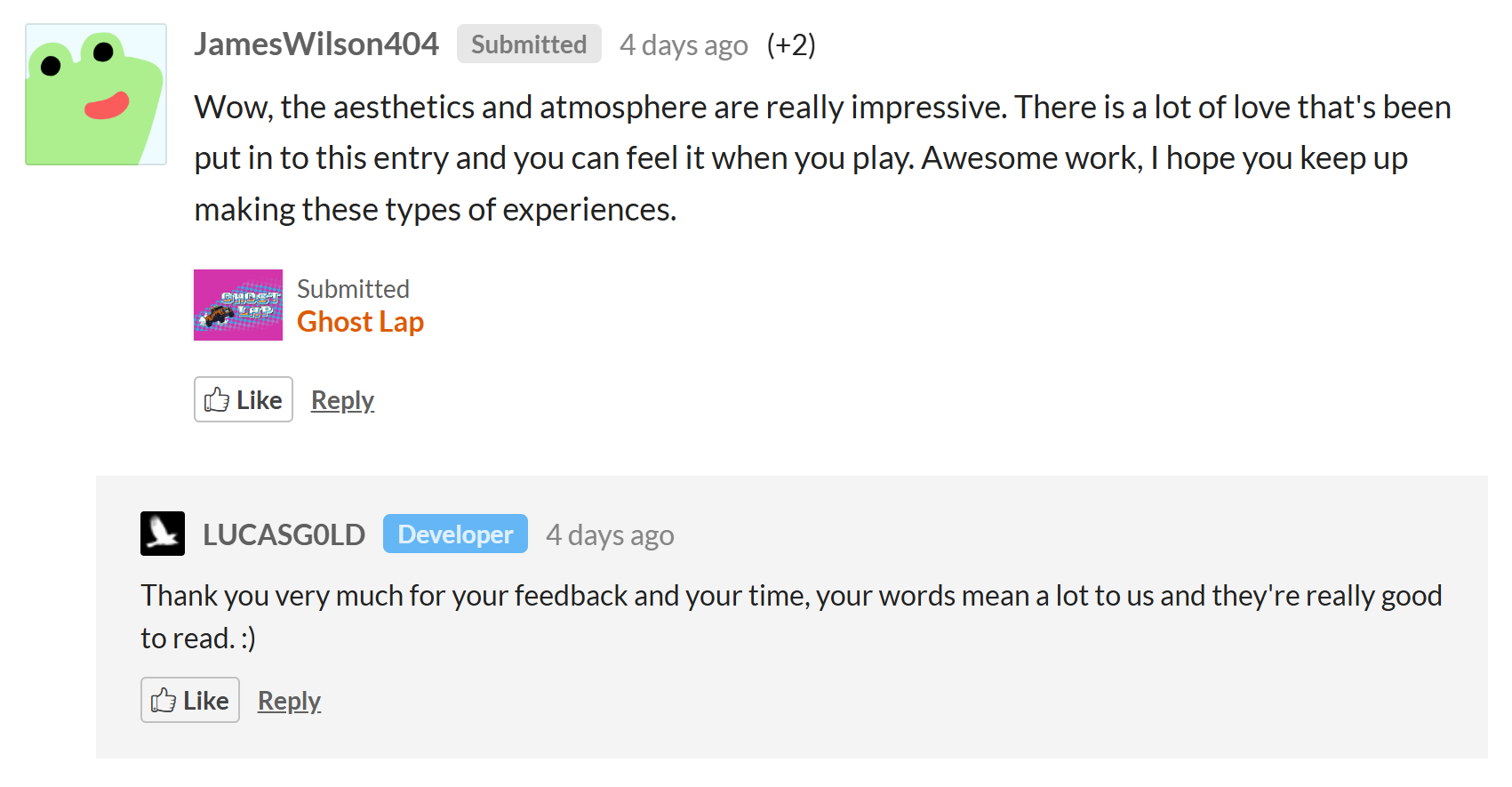Image resolution: width=1512 pixels, height=787 pixels.
Task: Click the JamesWilson404 username link
Action: click(x=316, y=44)
